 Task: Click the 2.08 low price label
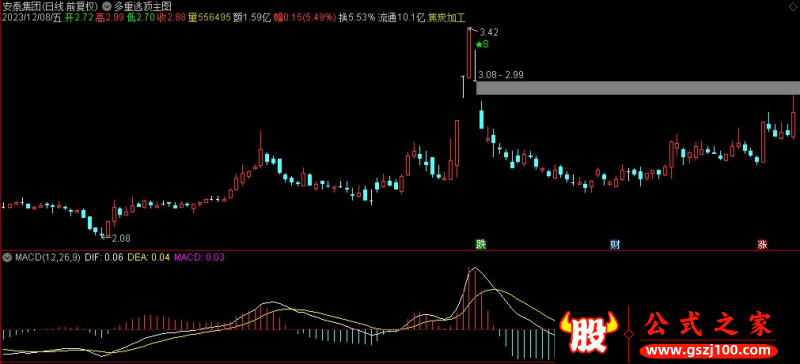click(120, 238)
